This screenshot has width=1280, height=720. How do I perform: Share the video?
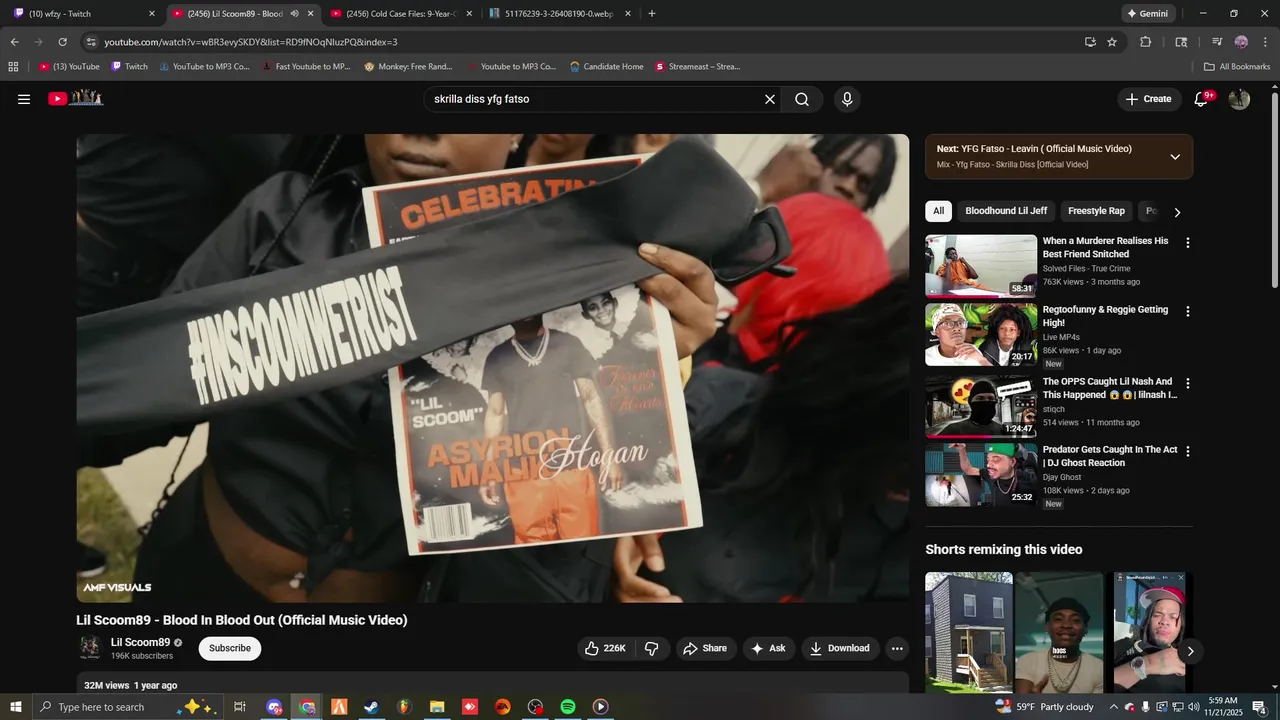coord(705,648)
